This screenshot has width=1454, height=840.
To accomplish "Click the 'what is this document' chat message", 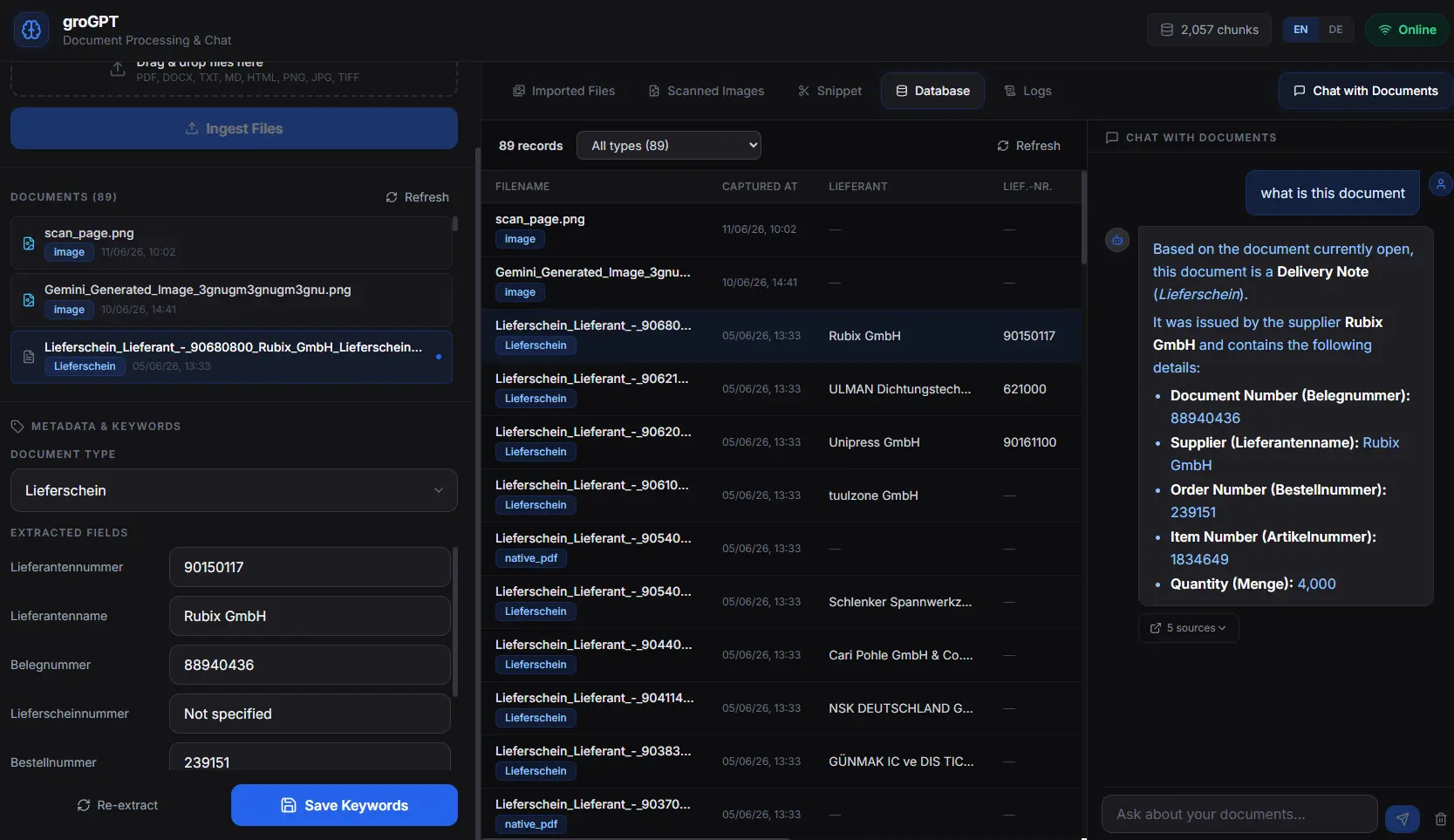I will coord(1333,193).
